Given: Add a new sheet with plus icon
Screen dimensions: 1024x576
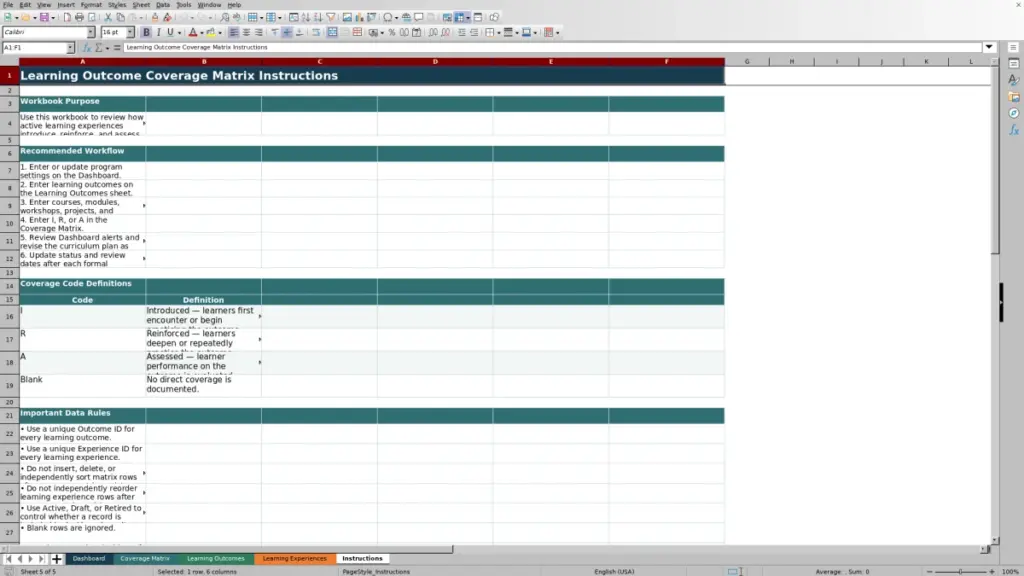Looking at the screenshot, I should pos(56,559).
